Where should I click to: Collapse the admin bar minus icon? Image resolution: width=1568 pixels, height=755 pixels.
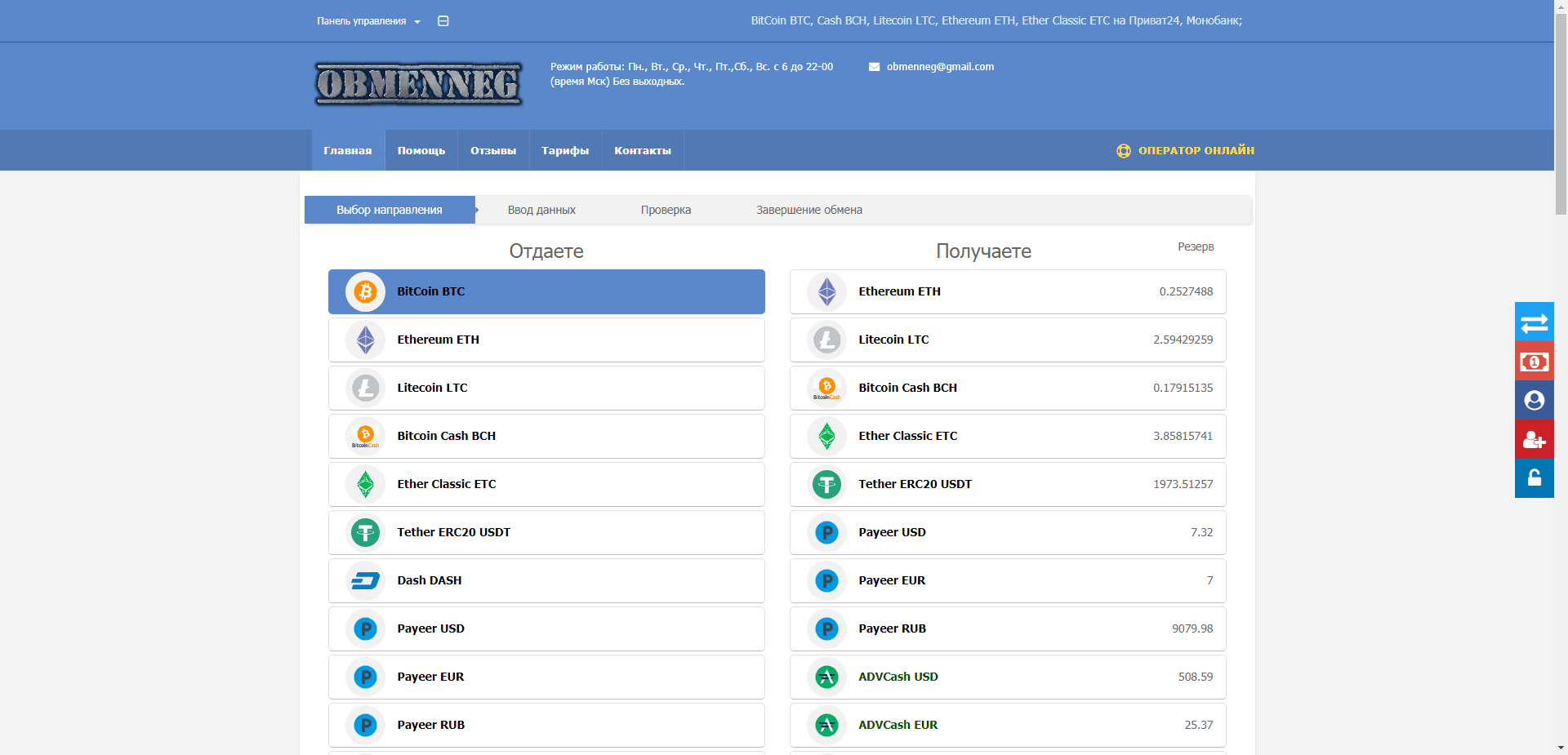tap(443, 21)
